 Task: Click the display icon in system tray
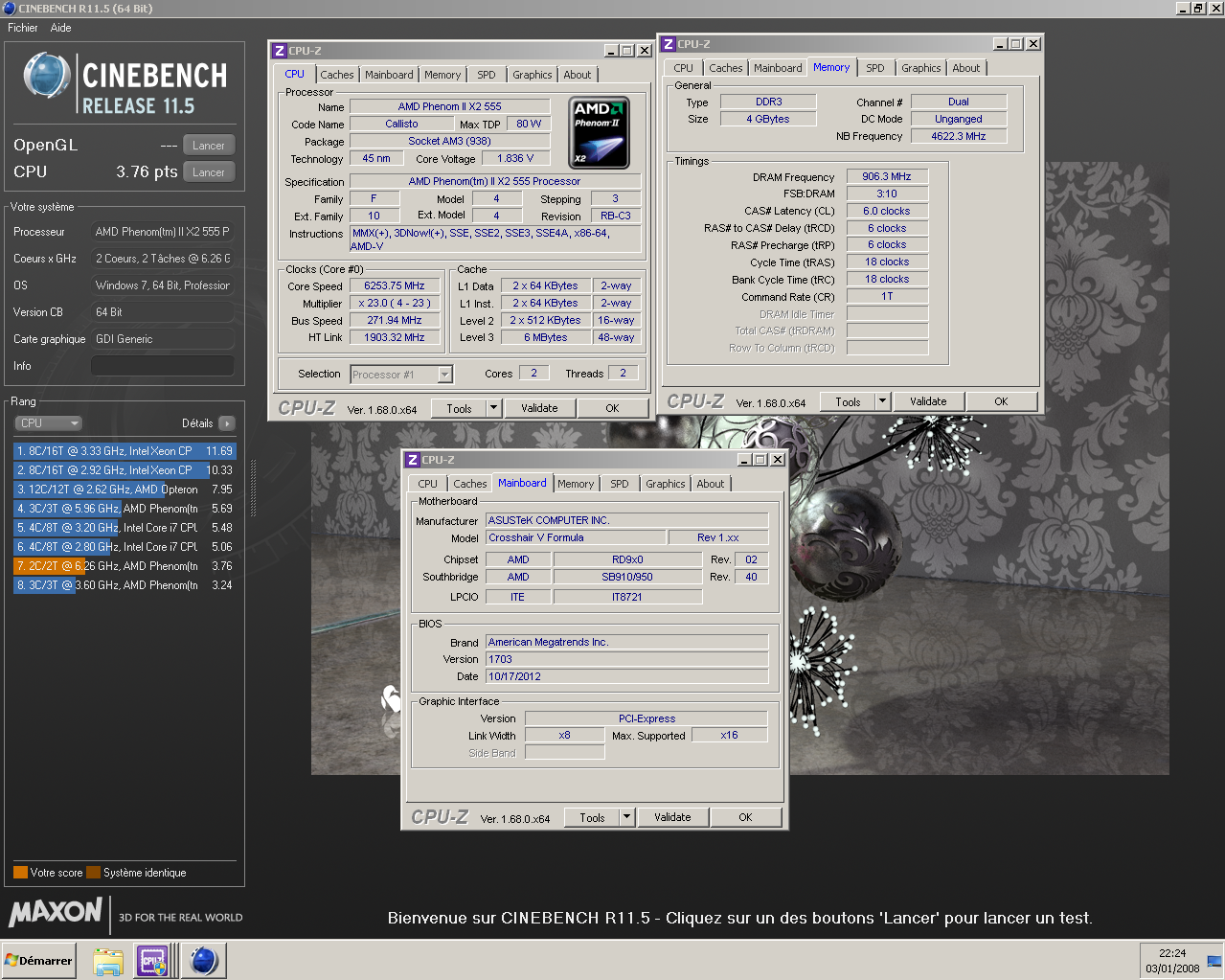pos(1214,961)
